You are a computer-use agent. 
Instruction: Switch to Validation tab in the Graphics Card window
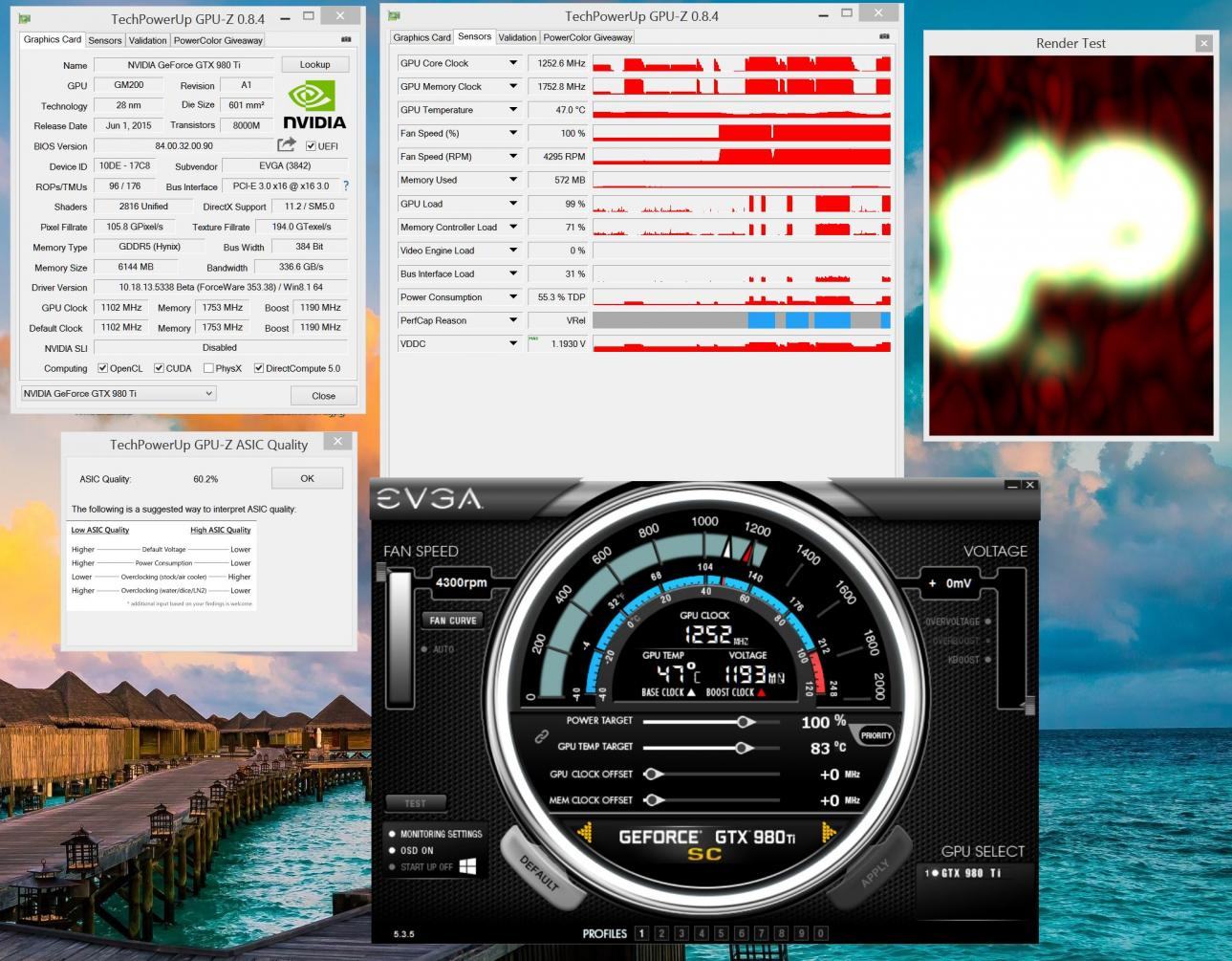(x=147, y=40)
